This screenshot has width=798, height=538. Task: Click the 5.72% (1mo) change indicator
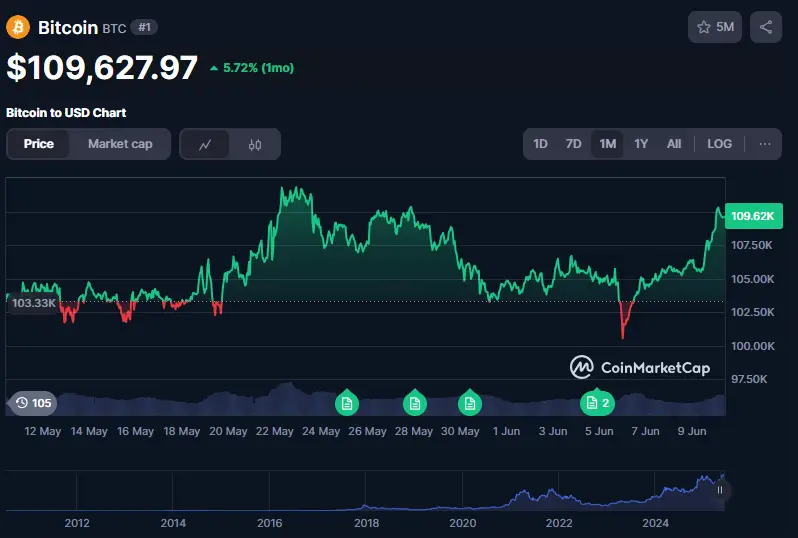[252, 68]
